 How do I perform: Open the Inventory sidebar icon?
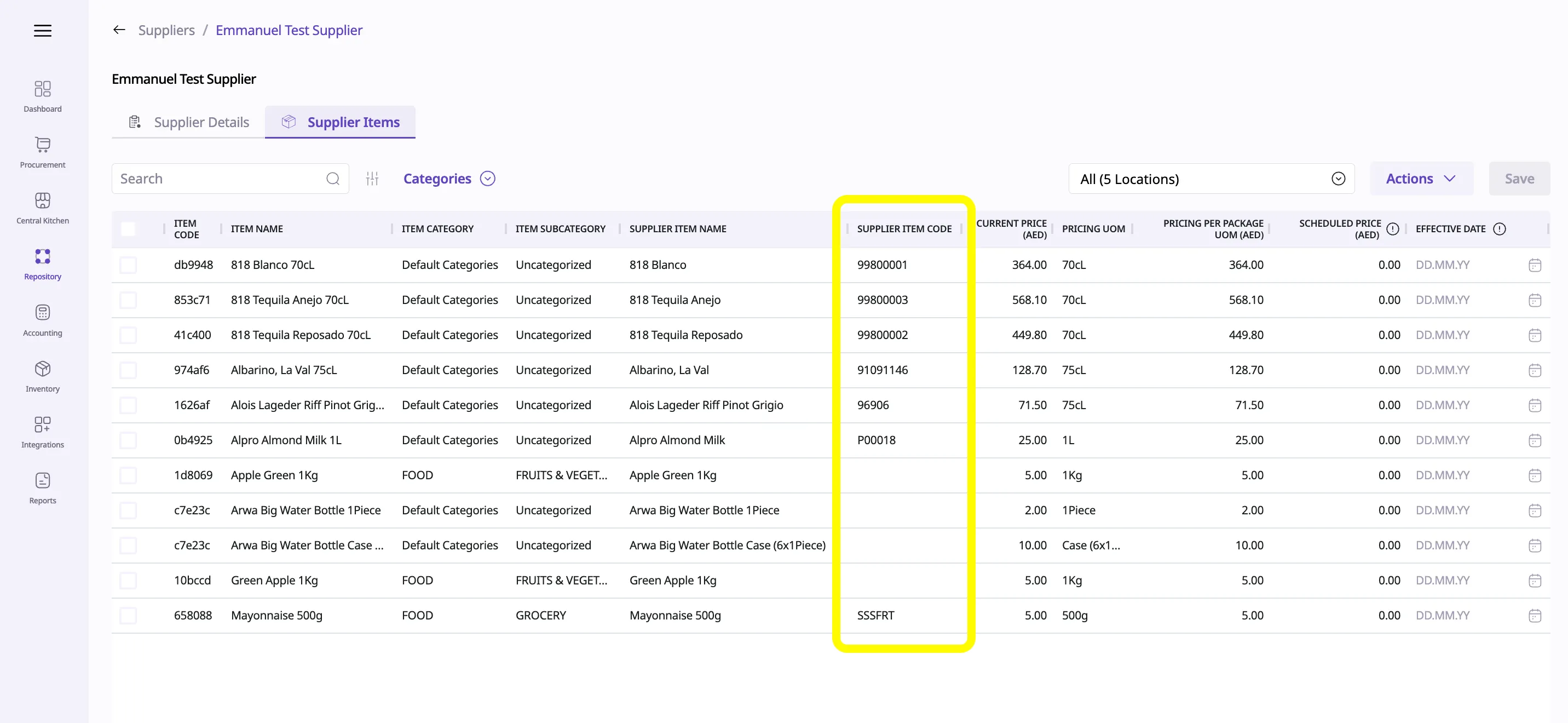click(43, 376)
